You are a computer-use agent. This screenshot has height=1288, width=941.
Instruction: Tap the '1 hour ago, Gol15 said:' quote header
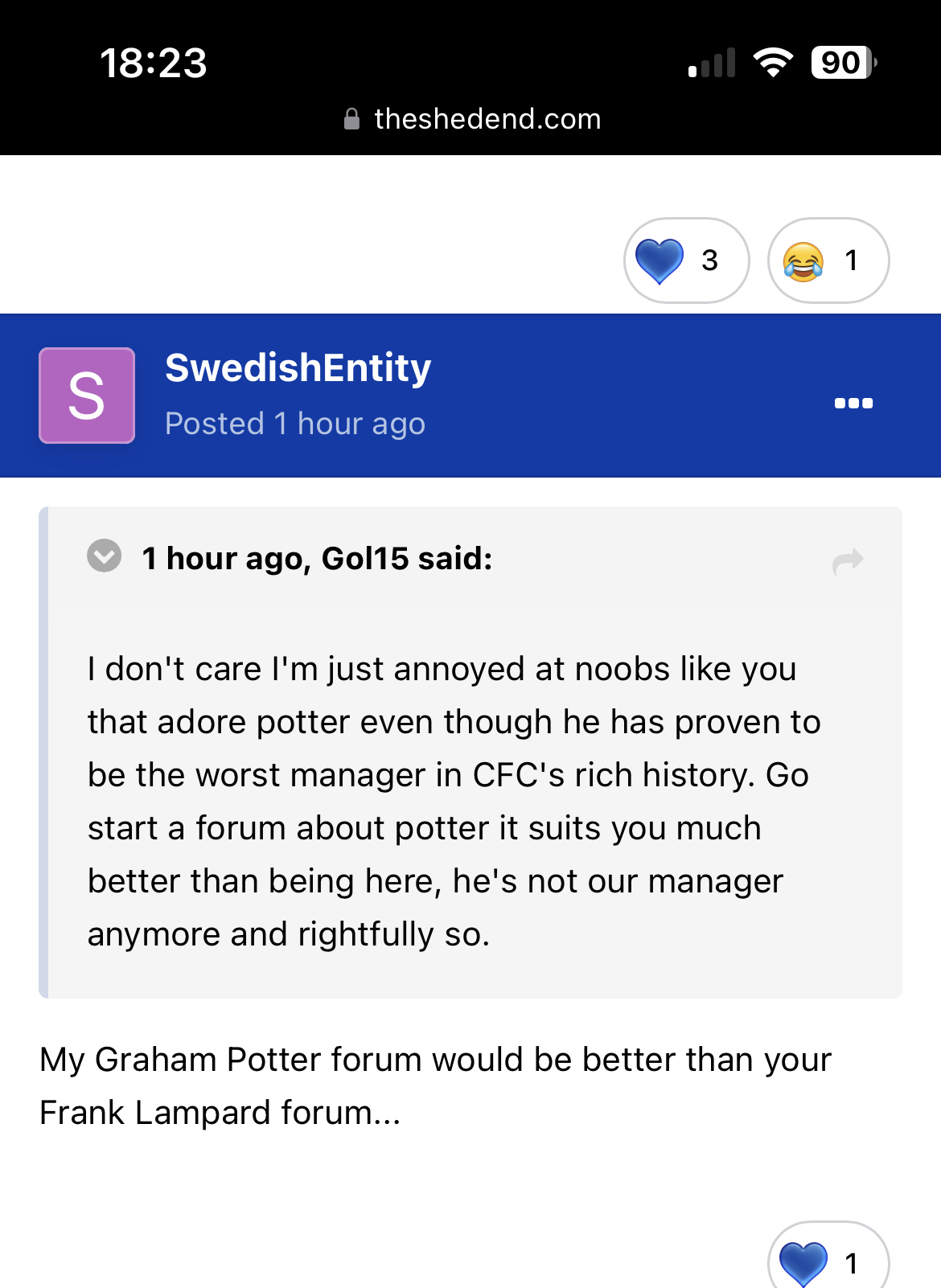click(x=317, y=558)
